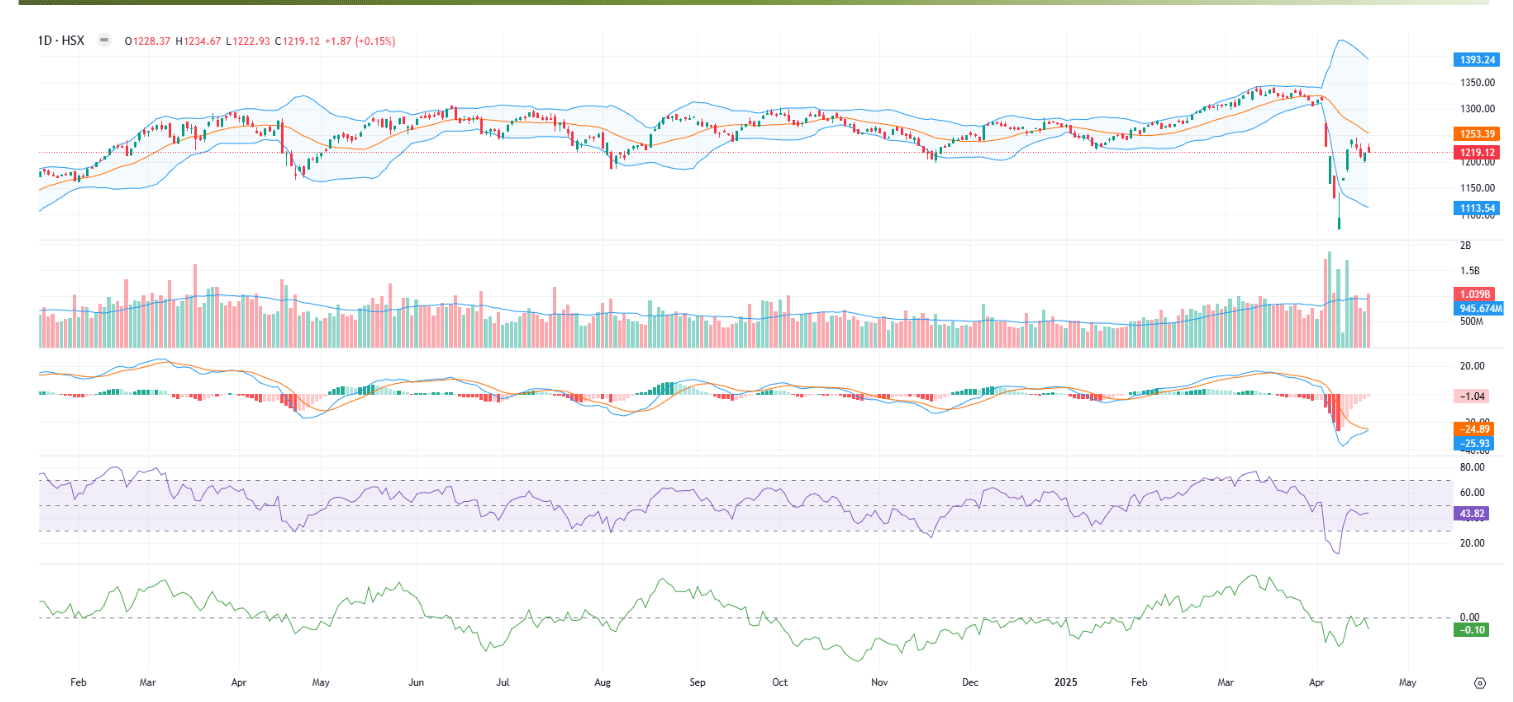Click the red 1219.12 last price label

pyautogui.click(x=1475, y=152)
